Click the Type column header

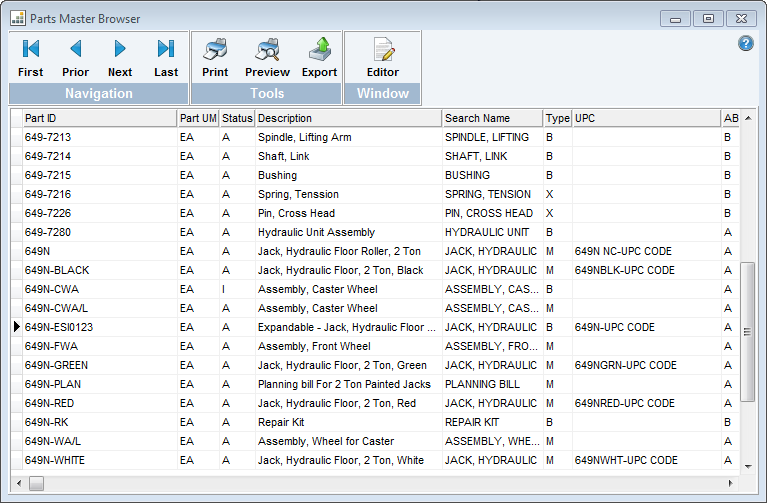coord(558,118)
